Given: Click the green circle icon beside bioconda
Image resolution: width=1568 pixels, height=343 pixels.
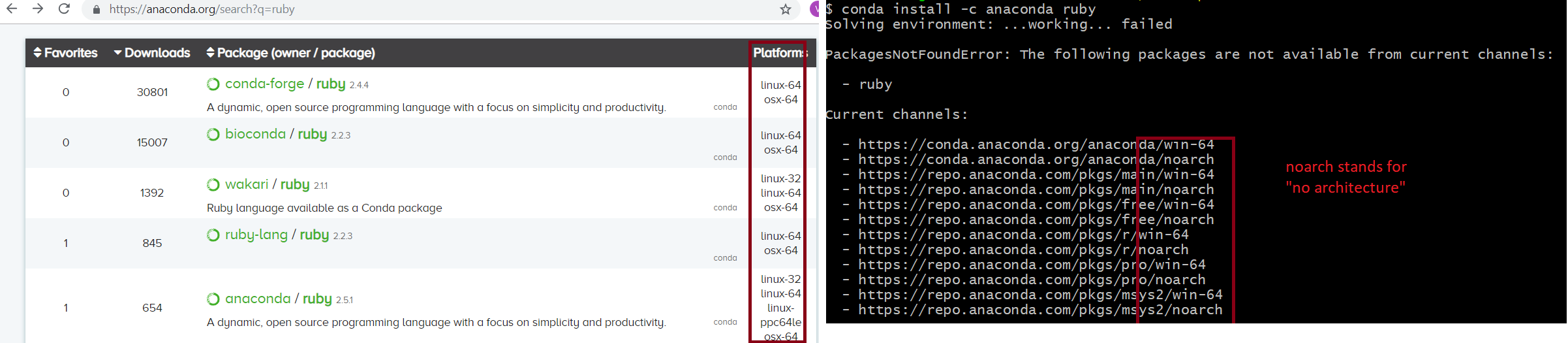Looking at the screenshot, I should [213, 135].
